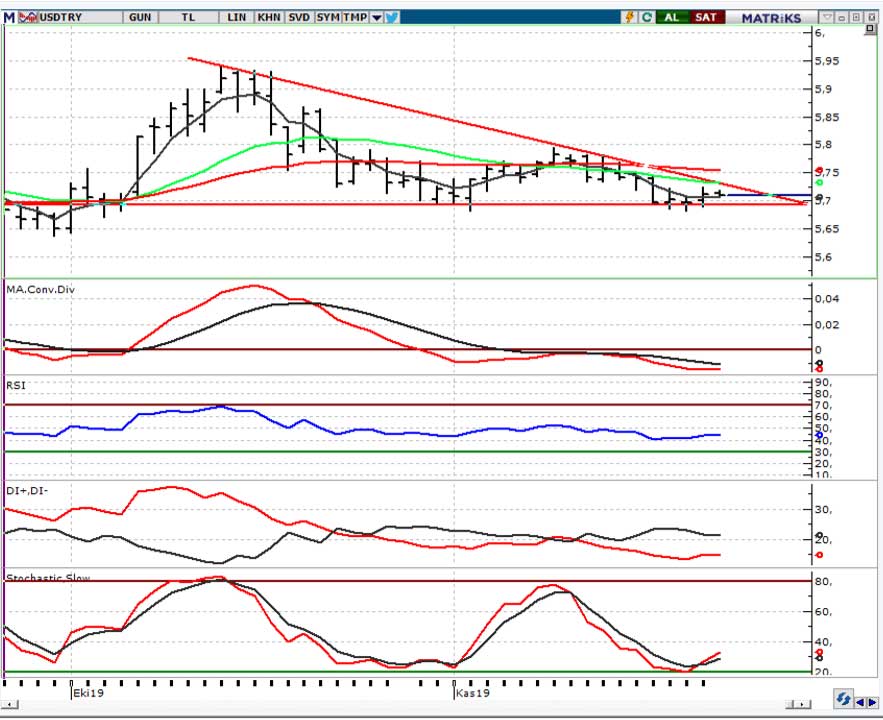Click the horizontal scrollbar right arrow
This screenshot has width=883, height=720.
(804, 704)
